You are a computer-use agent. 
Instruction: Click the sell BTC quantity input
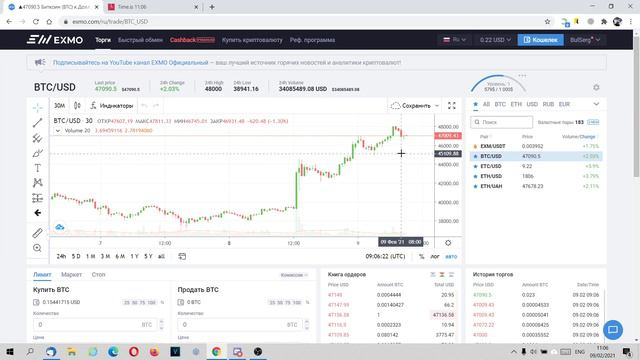click(x=241, y=325)
